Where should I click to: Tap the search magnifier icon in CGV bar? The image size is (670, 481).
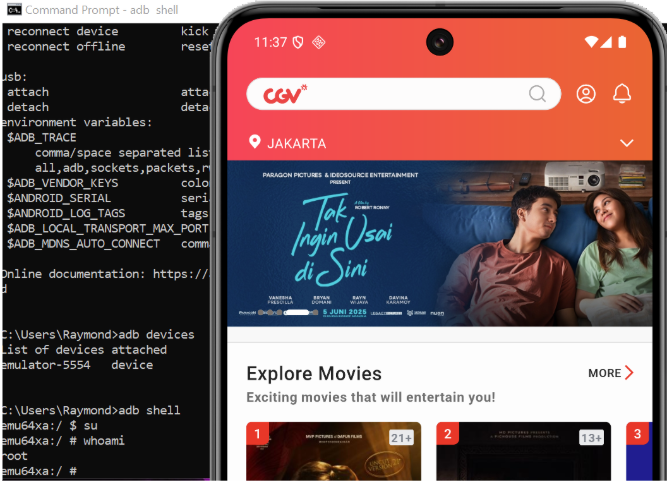(x=537, y=94)
